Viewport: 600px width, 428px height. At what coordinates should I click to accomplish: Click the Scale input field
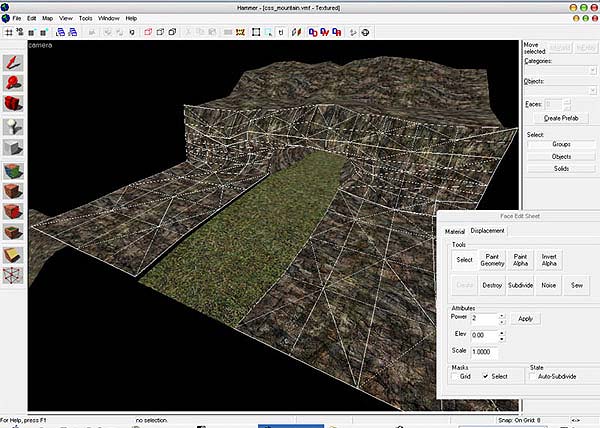tap(484, 352)
